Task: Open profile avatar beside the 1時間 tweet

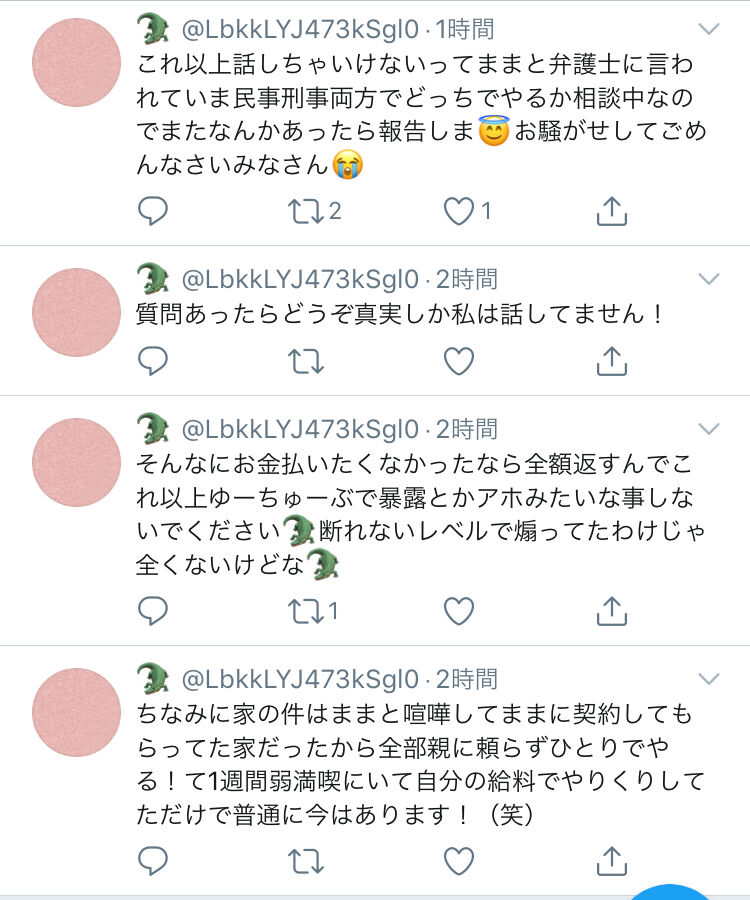Action: 76,62
